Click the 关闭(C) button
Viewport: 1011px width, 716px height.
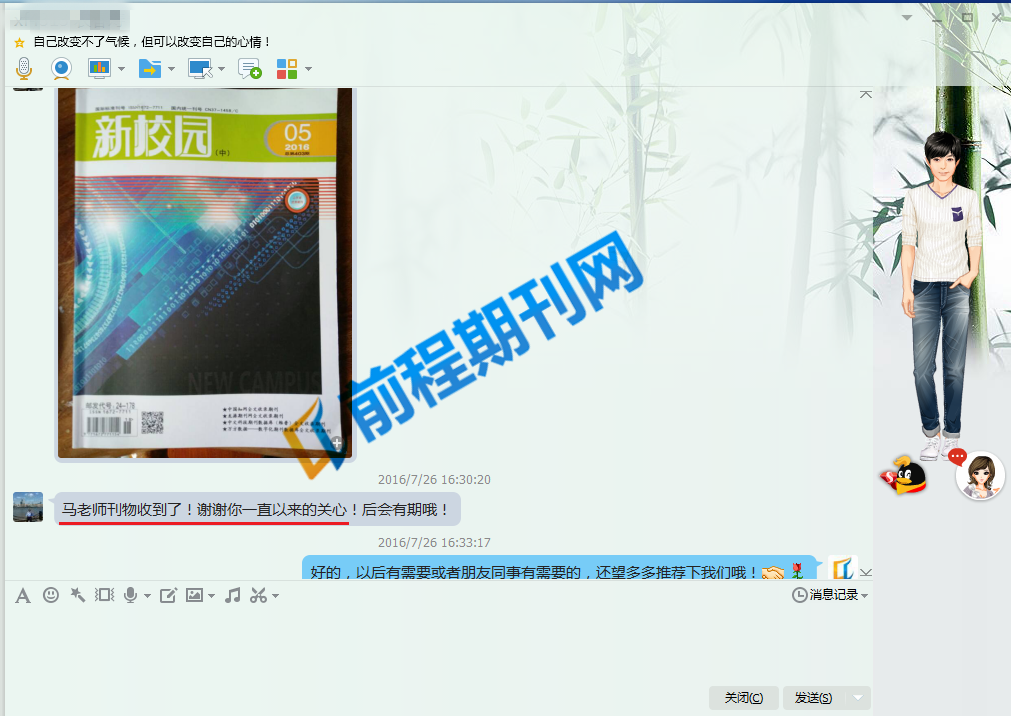[743, 698]
